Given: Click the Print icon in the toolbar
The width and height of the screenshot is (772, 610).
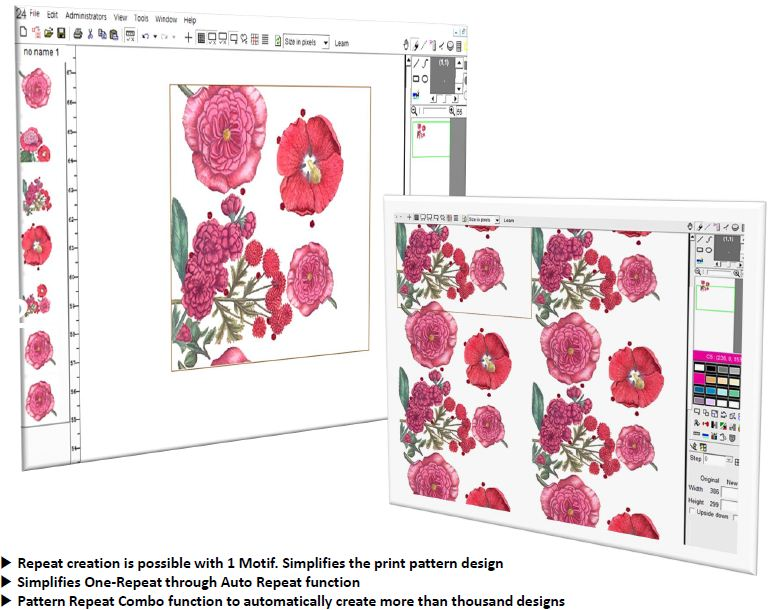Looking at the screenshot, I should (x=78, y=34).
